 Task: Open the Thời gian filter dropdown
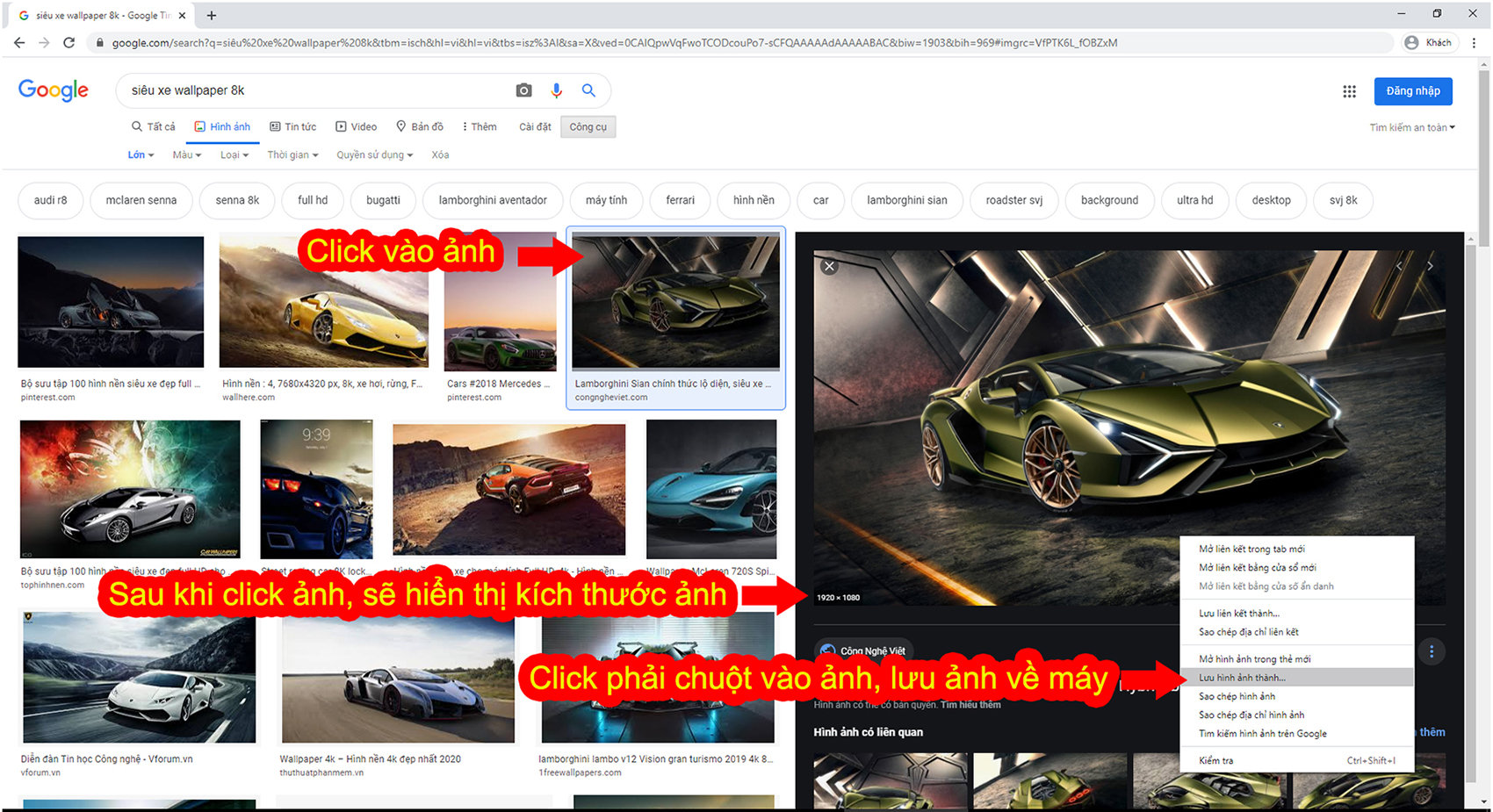(292, 154)
